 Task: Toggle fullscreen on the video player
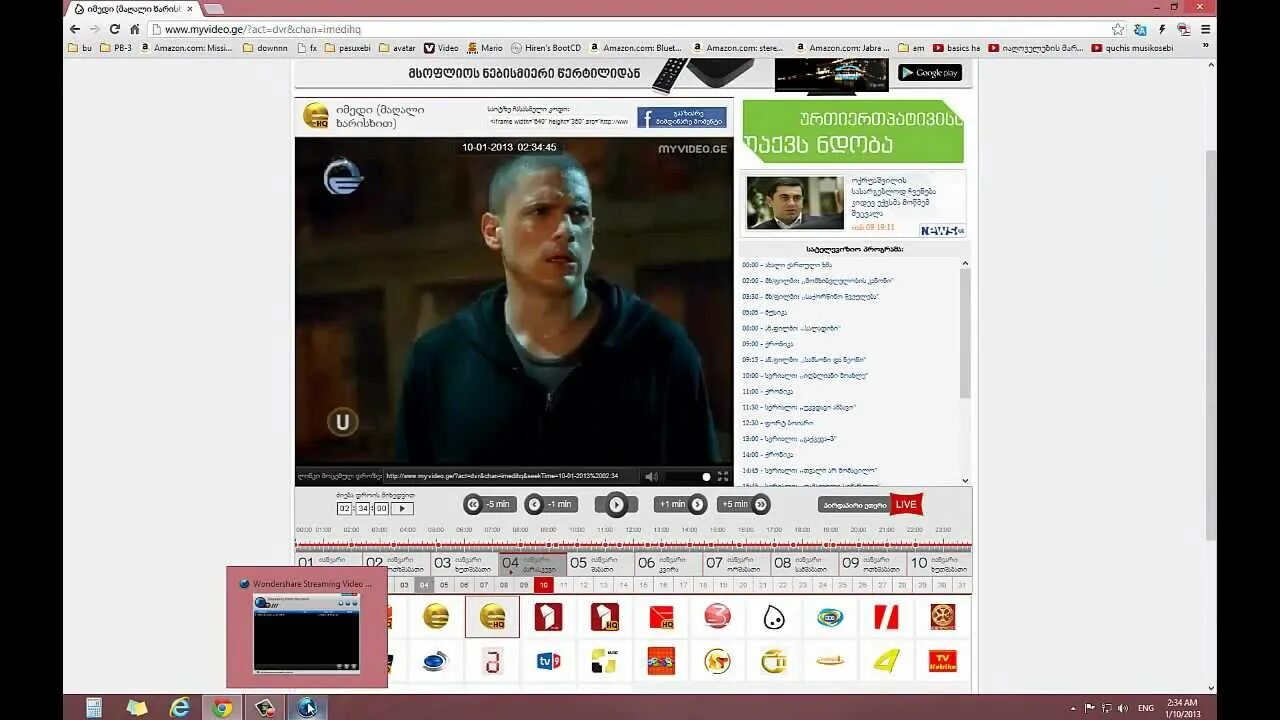coord(723,476)
